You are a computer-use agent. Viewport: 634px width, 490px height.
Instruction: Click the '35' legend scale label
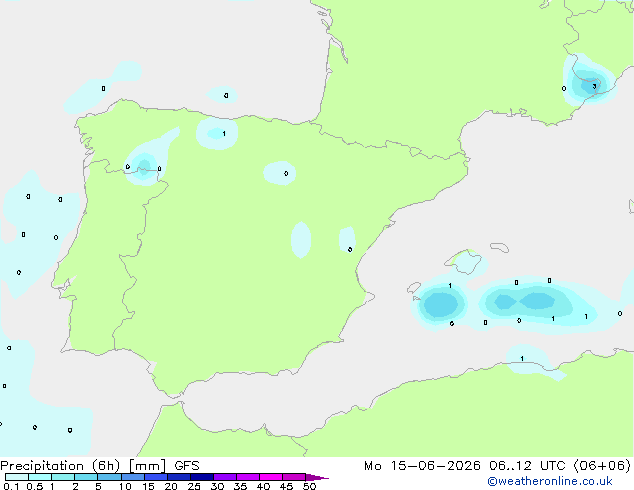tap(240, 486)
